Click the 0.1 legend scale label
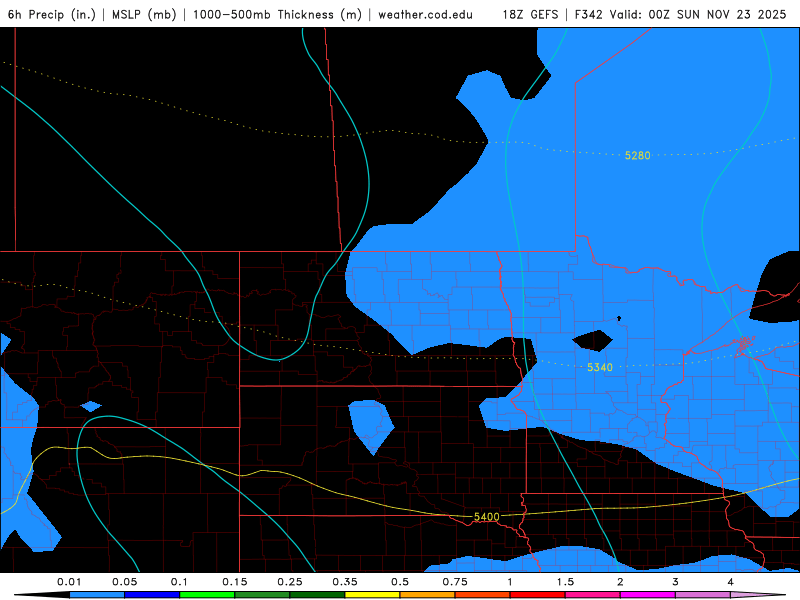This screenshot has height=600, width=800. click(179, 582)
